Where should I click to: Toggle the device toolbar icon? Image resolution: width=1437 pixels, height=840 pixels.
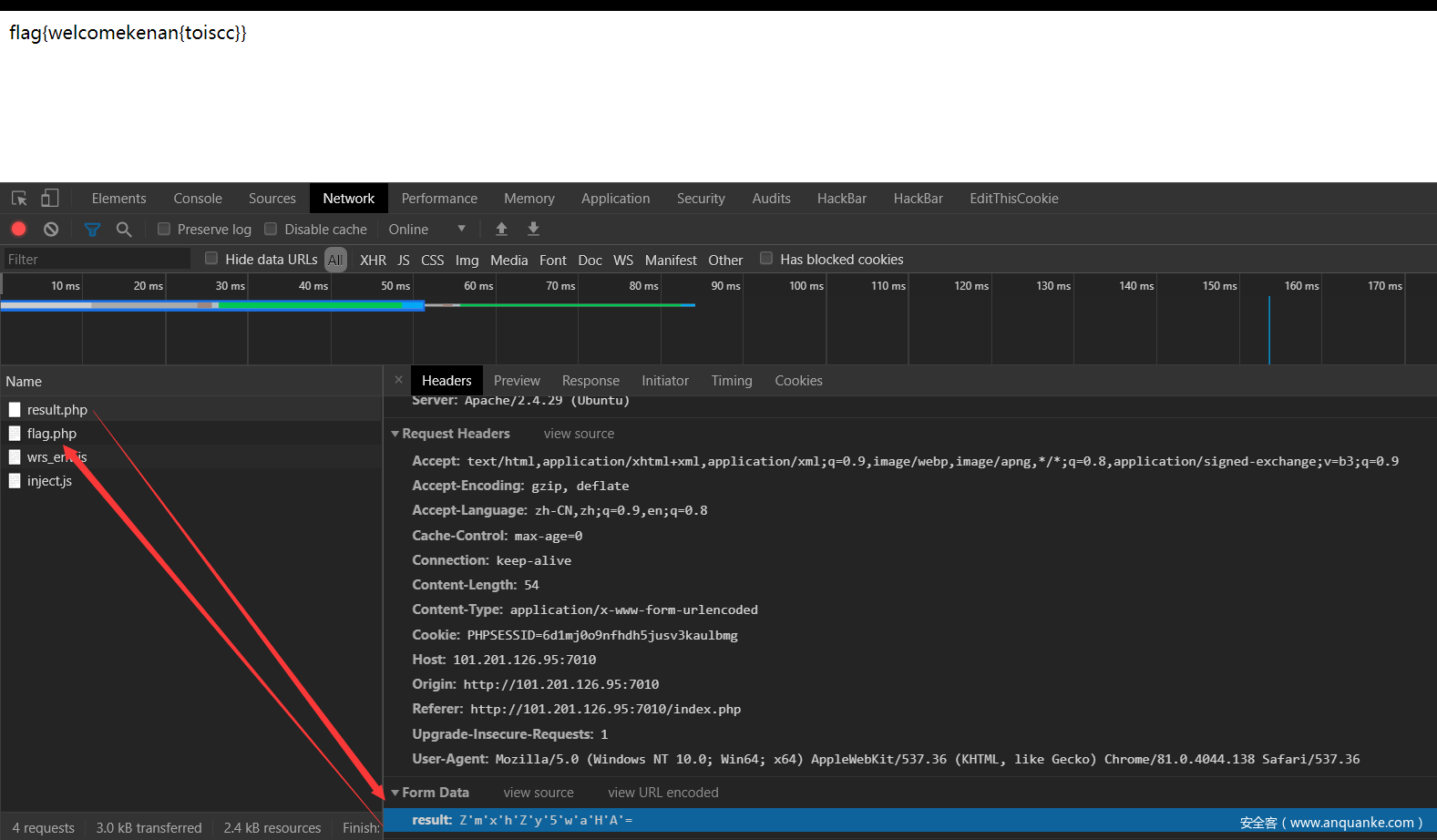coord(50,199)
